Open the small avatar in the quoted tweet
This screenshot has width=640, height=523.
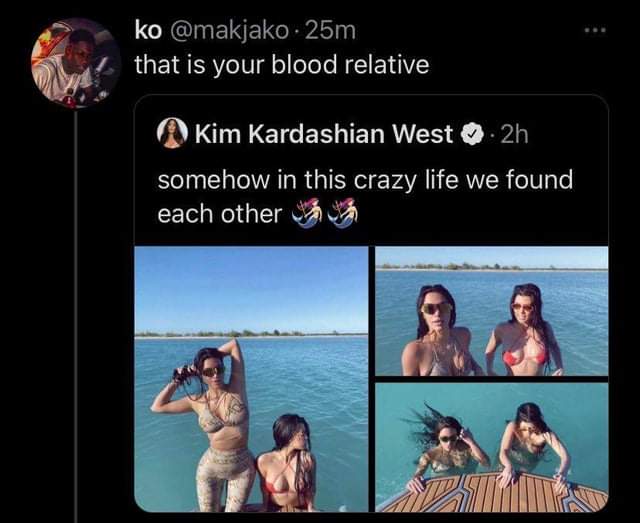click(172, 133)
